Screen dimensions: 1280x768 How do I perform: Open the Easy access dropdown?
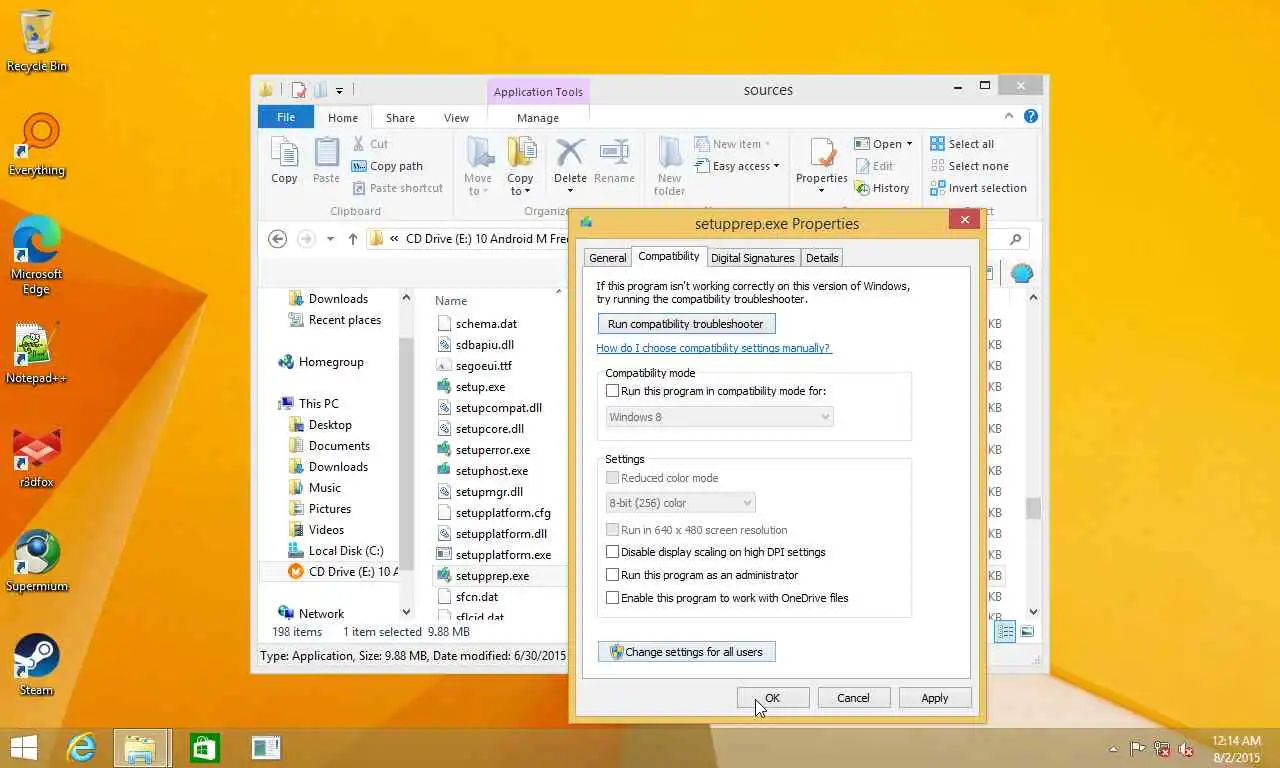pyautogui.click(x=738, y=166)
